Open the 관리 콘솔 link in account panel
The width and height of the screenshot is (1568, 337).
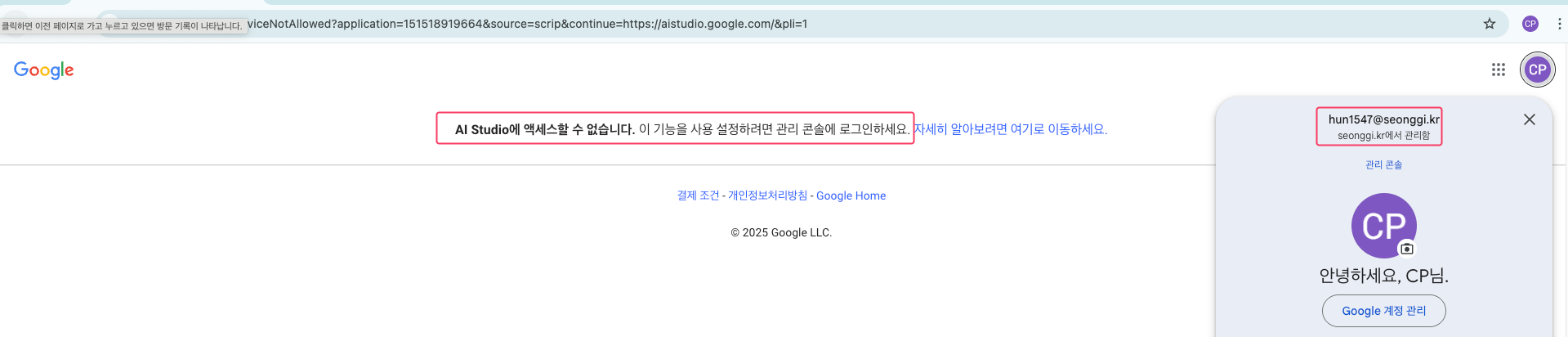1383,165
